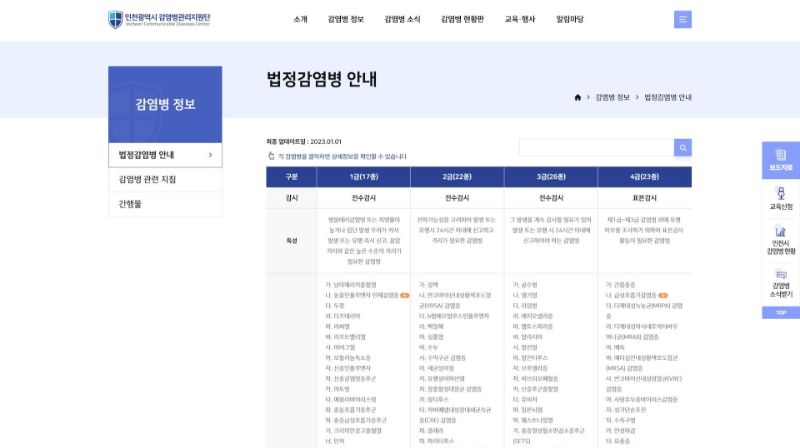Click the 1급(17종) column header
Viewport: 800px width, 448px height.
pos(364,177)
